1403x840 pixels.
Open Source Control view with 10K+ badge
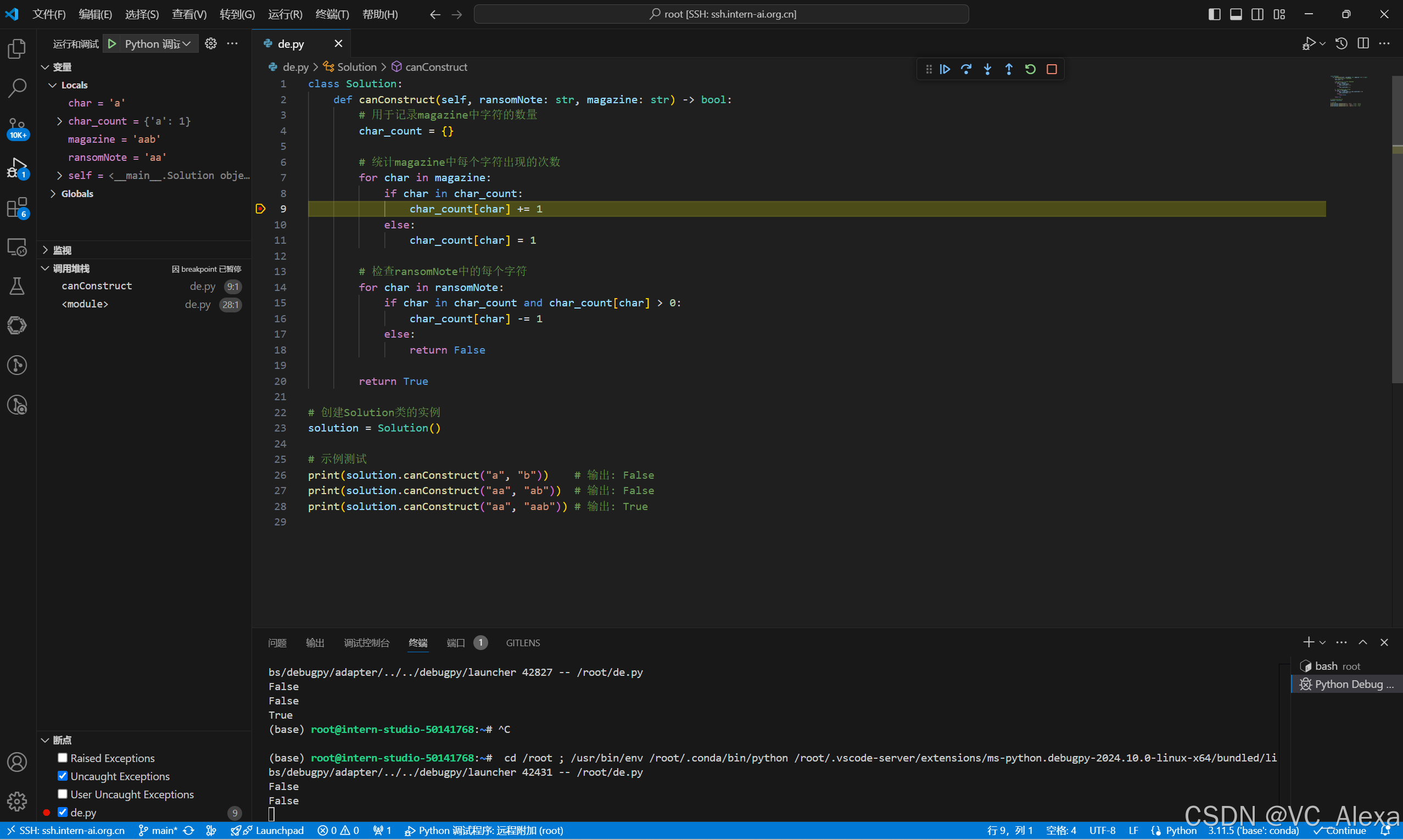coord(17,128)
